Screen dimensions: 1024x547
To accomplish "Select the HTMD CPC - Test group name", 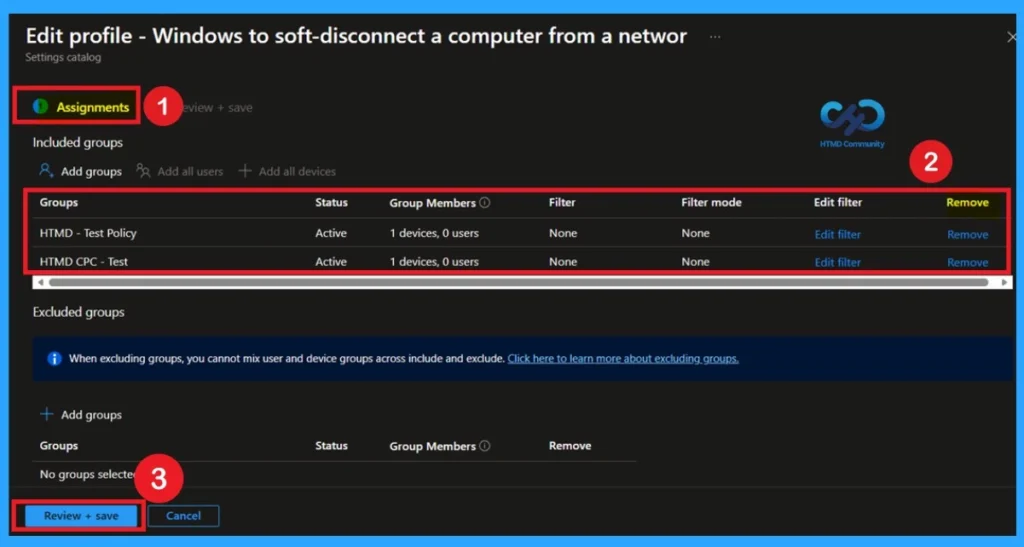I will coord(84,262).
